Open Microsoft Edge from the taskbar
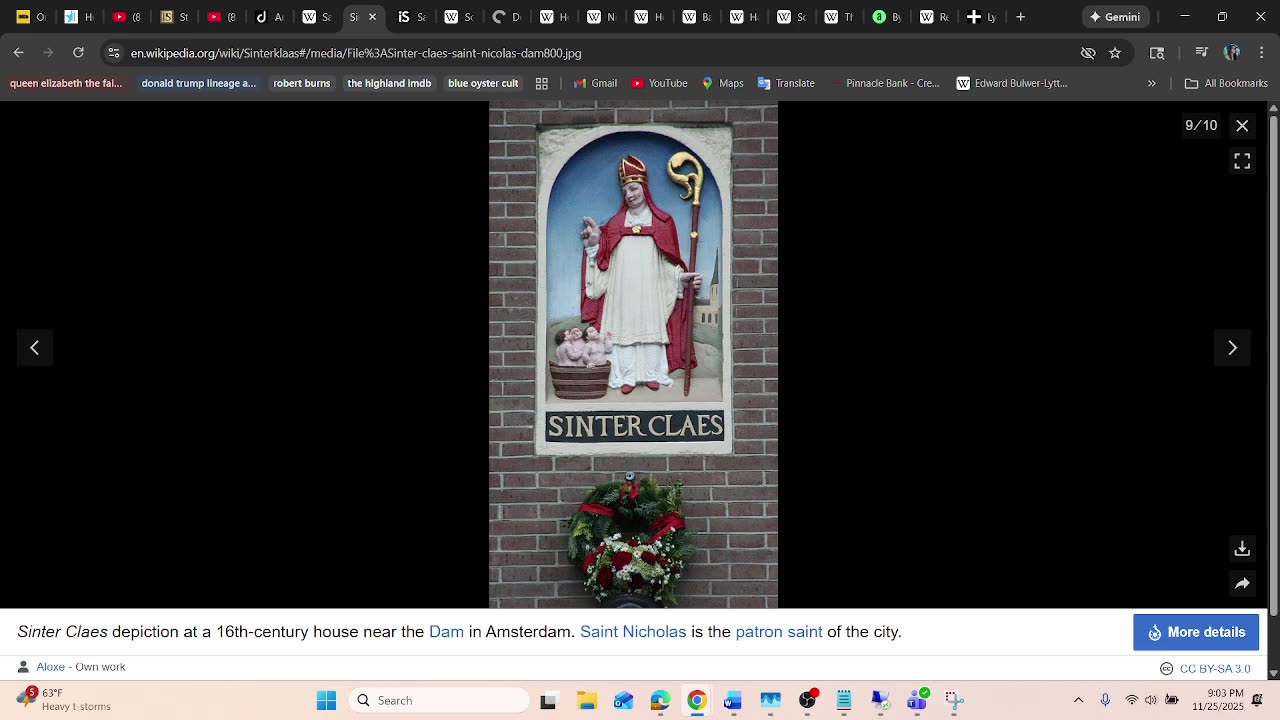The height and width of the screenshot is (720, 1280). pos(660,700)
